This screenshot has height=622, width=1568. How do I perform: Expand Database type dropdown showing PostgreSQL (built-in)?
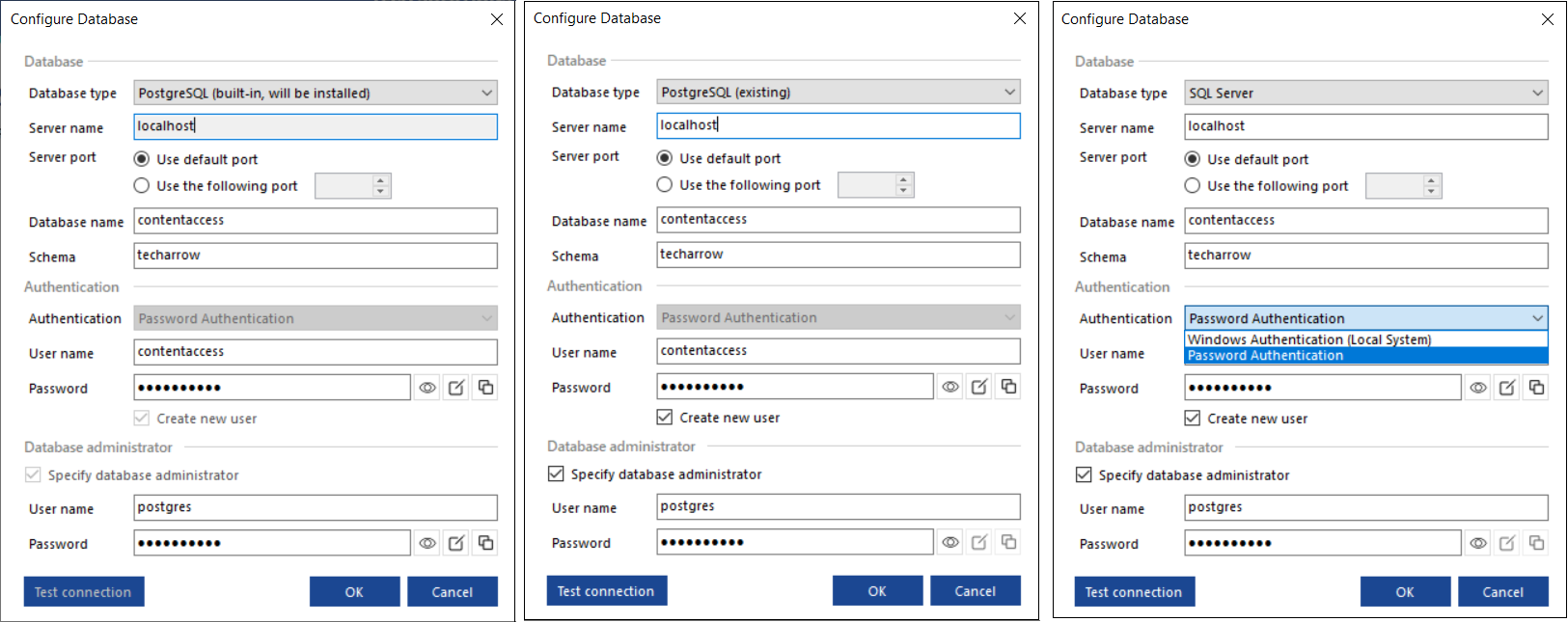coord(315,94)
